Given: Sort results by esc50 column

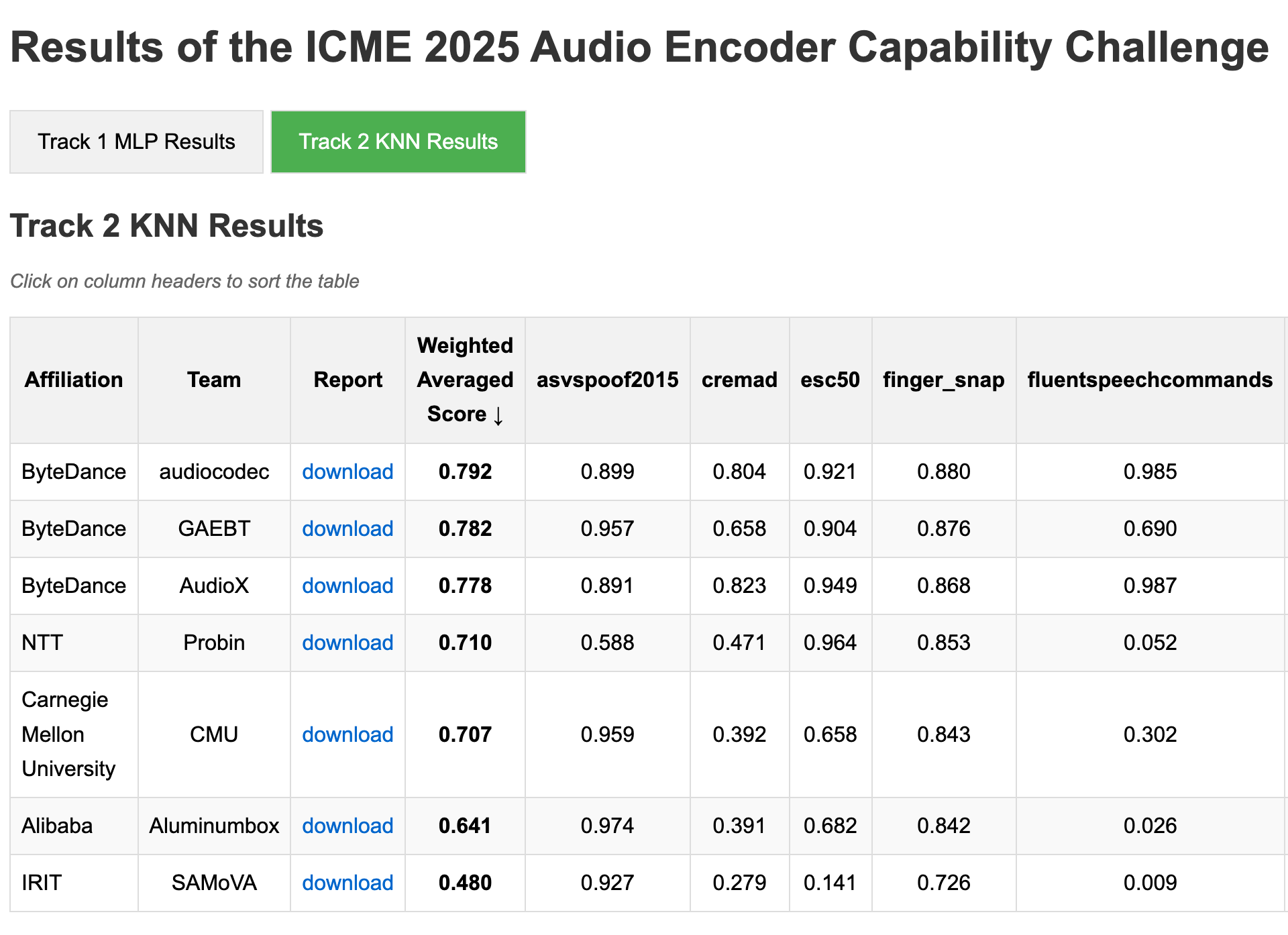Looking at the screenshot, I should pyautogui.click(x=830, y=380).
